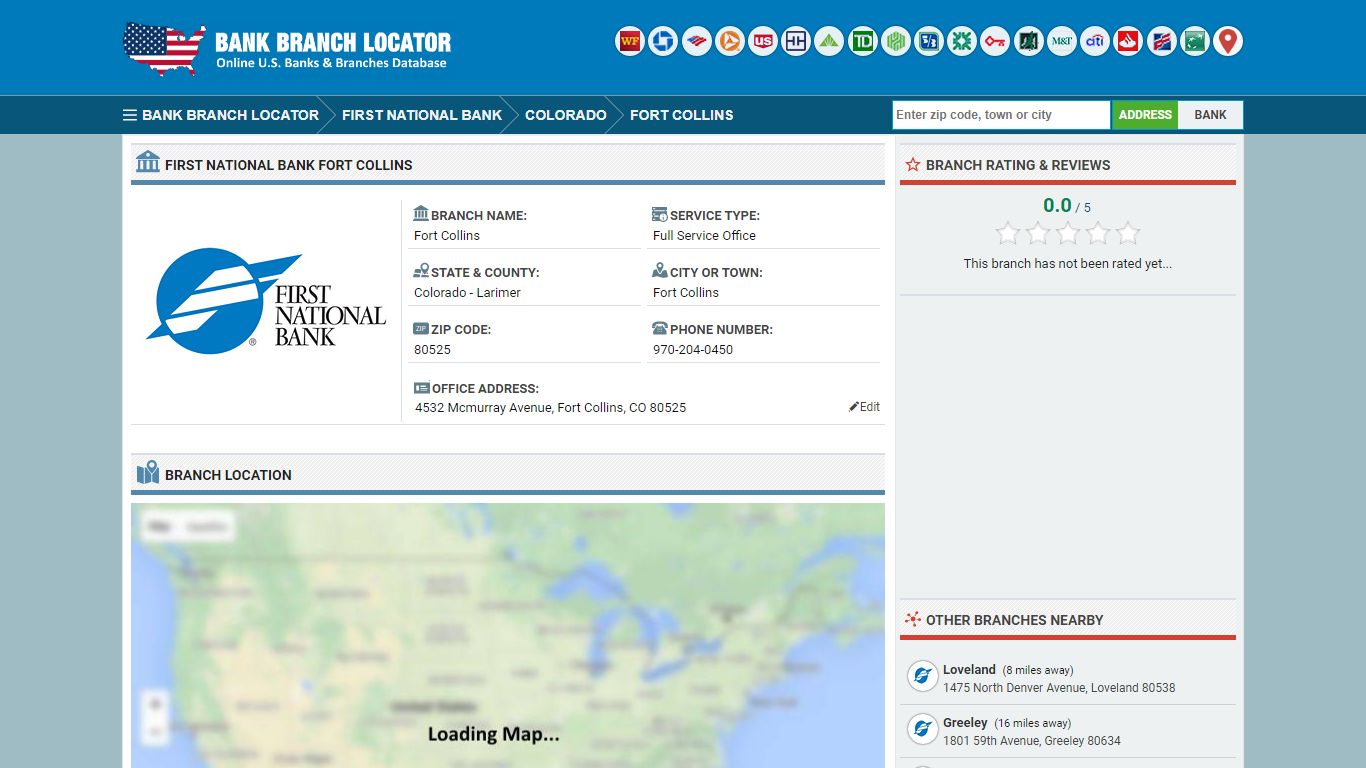Click the Bank Branch Locator site title
Screen dimensions: 1366x768
(x=333, y=42)
